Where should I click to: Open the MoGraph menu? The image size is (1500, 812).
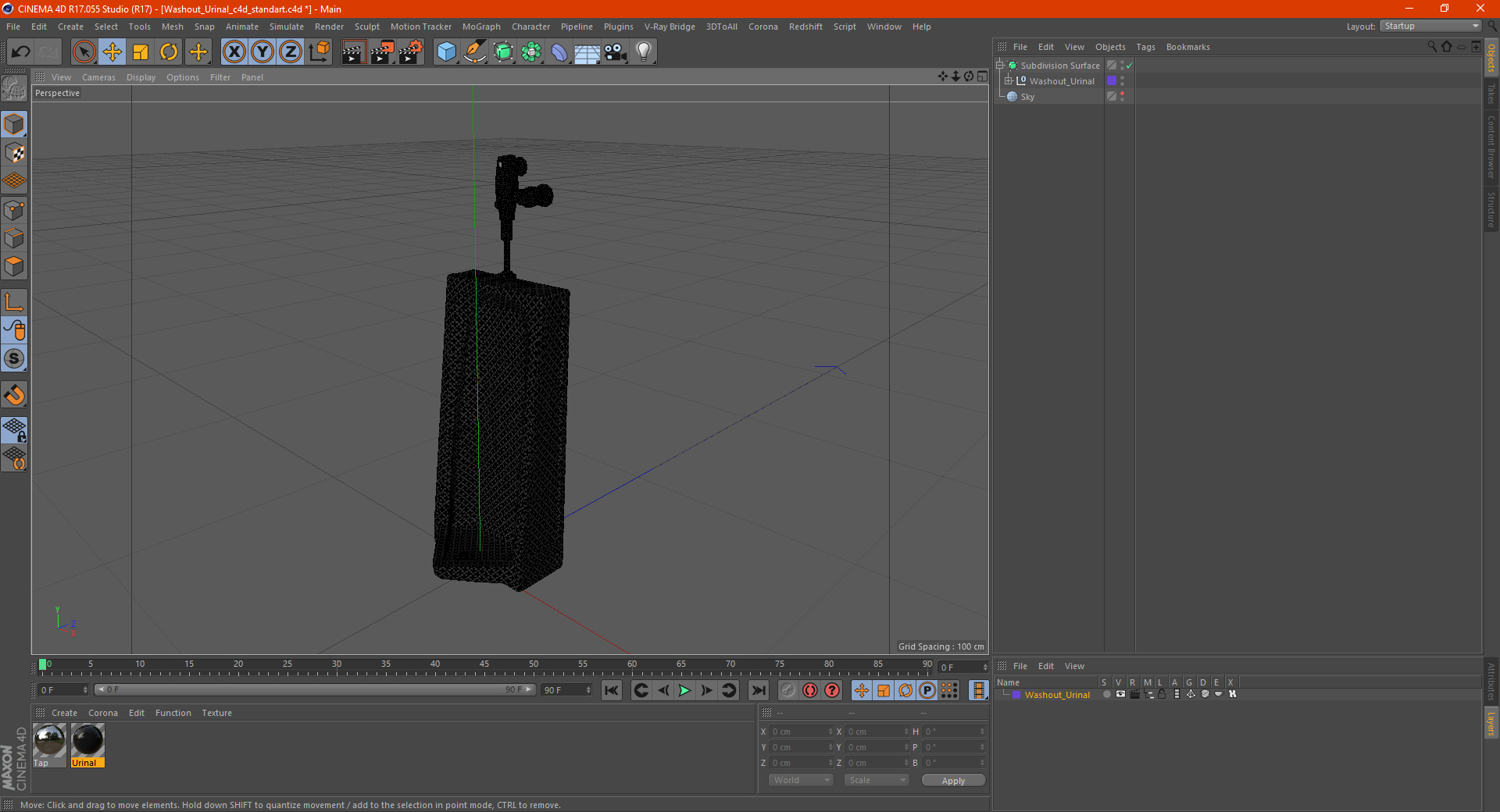click(x=481, y=27)
